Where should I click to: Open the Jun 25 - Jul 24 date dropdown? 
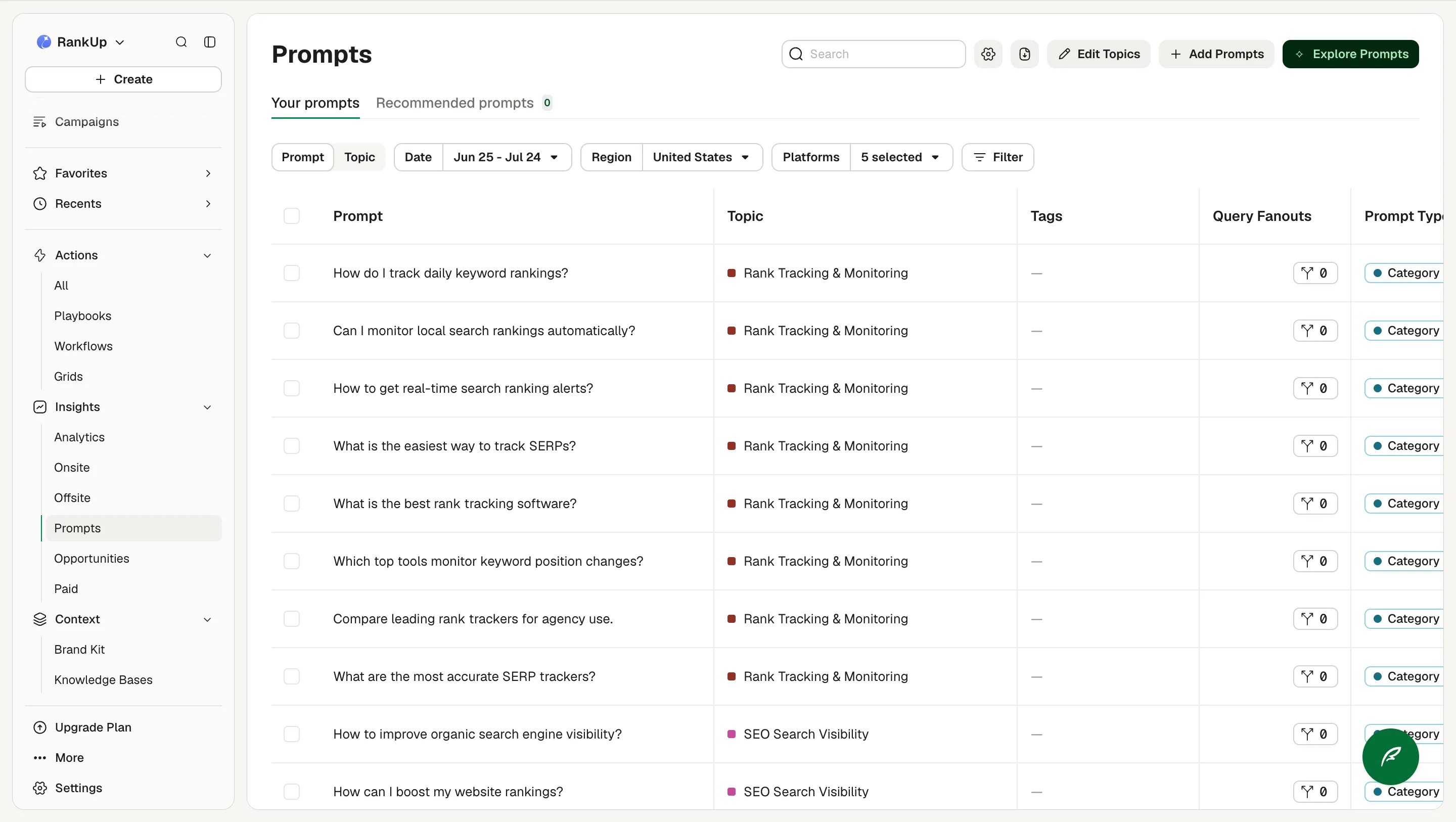click(x=506, y=157)
